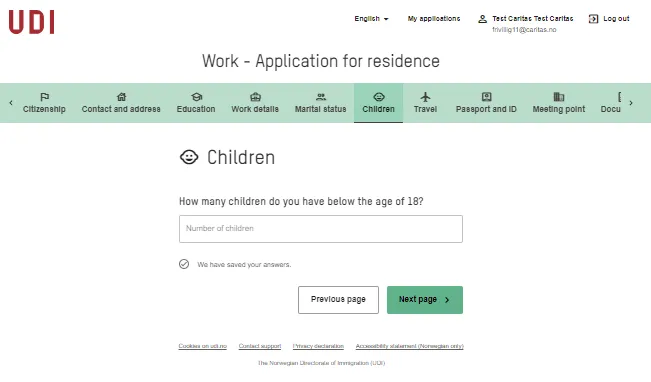Screen dimensions: 651x382
Task: Click the Work details briefcase icon
Action: click(255, 97)
